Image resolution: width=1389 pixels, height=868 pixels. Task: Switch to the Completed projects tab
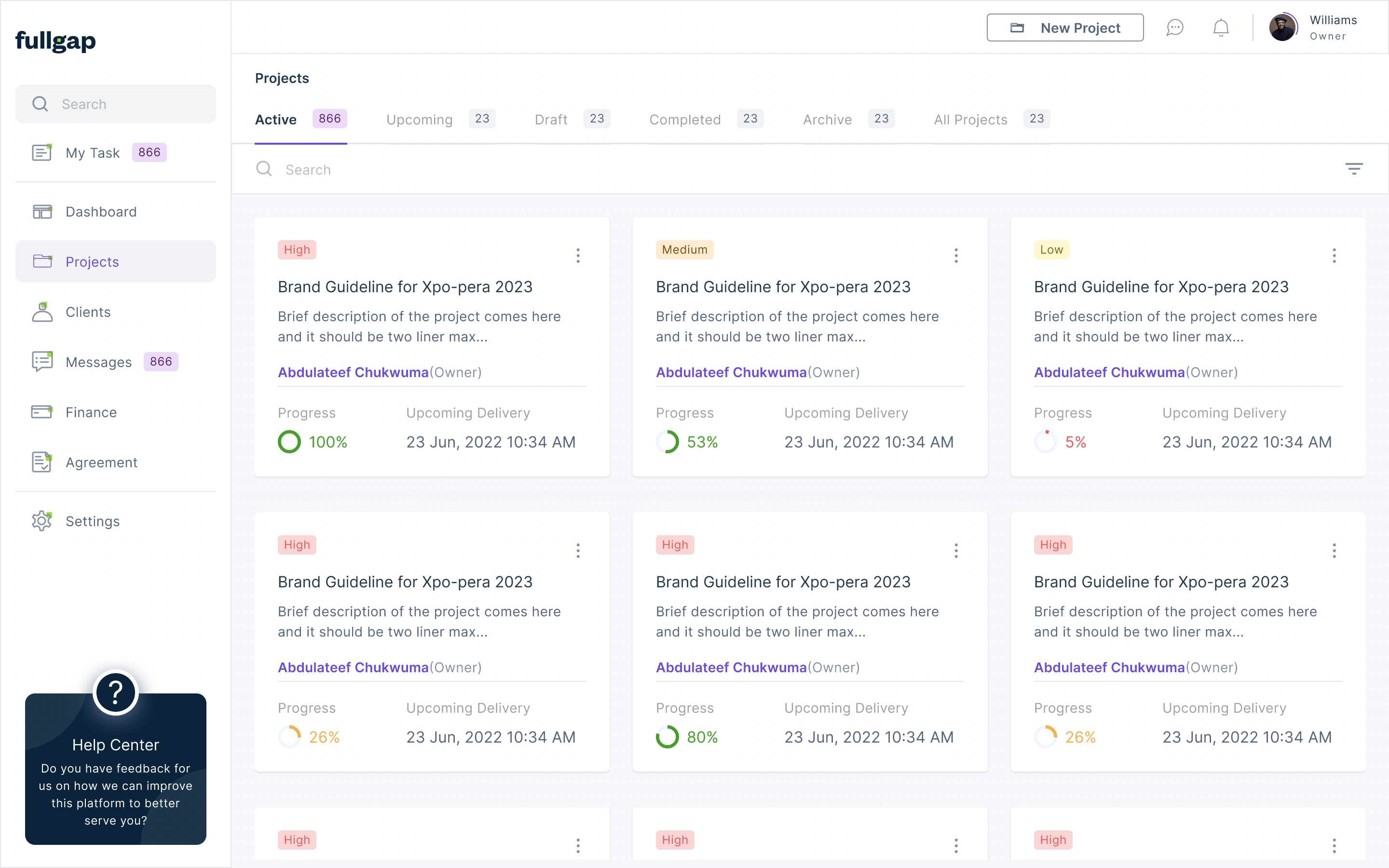tap(706, 120)
